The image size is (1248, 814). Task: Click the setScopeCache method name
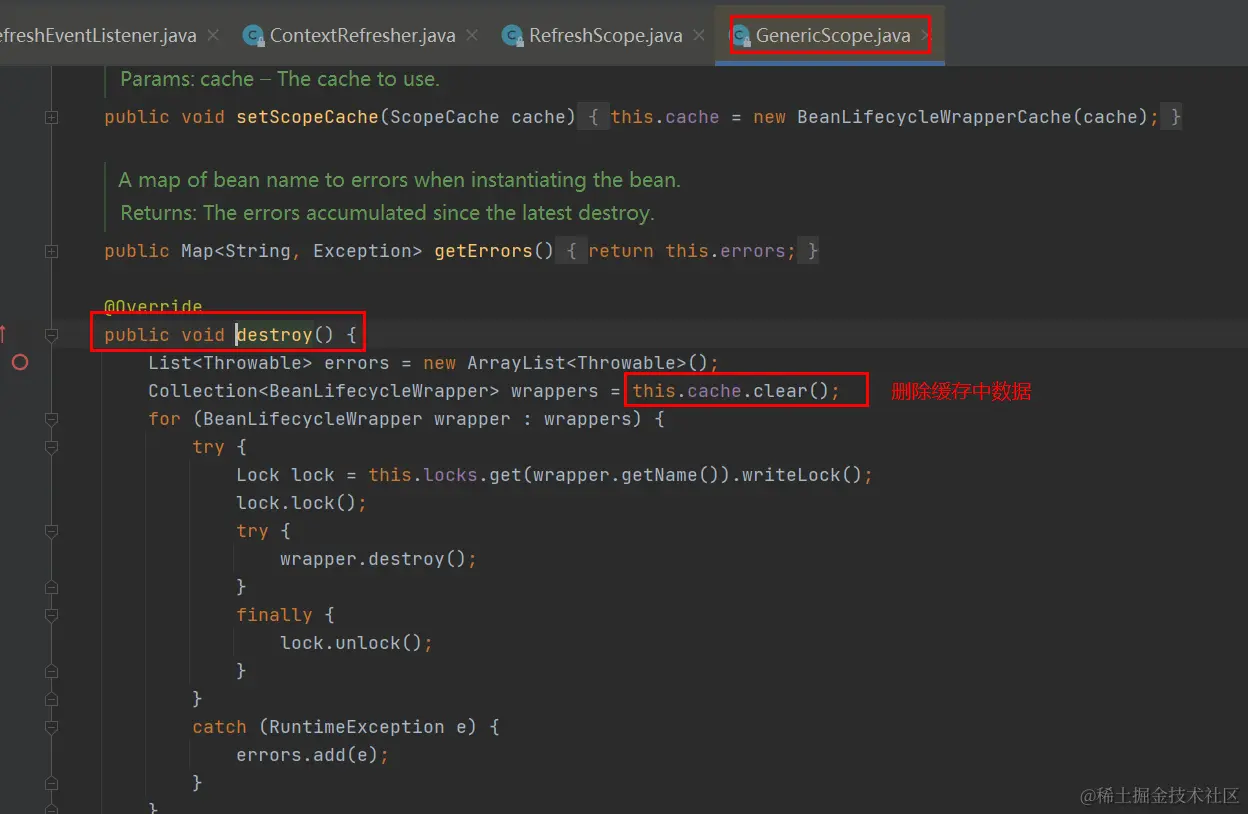(x=307, y=117)
